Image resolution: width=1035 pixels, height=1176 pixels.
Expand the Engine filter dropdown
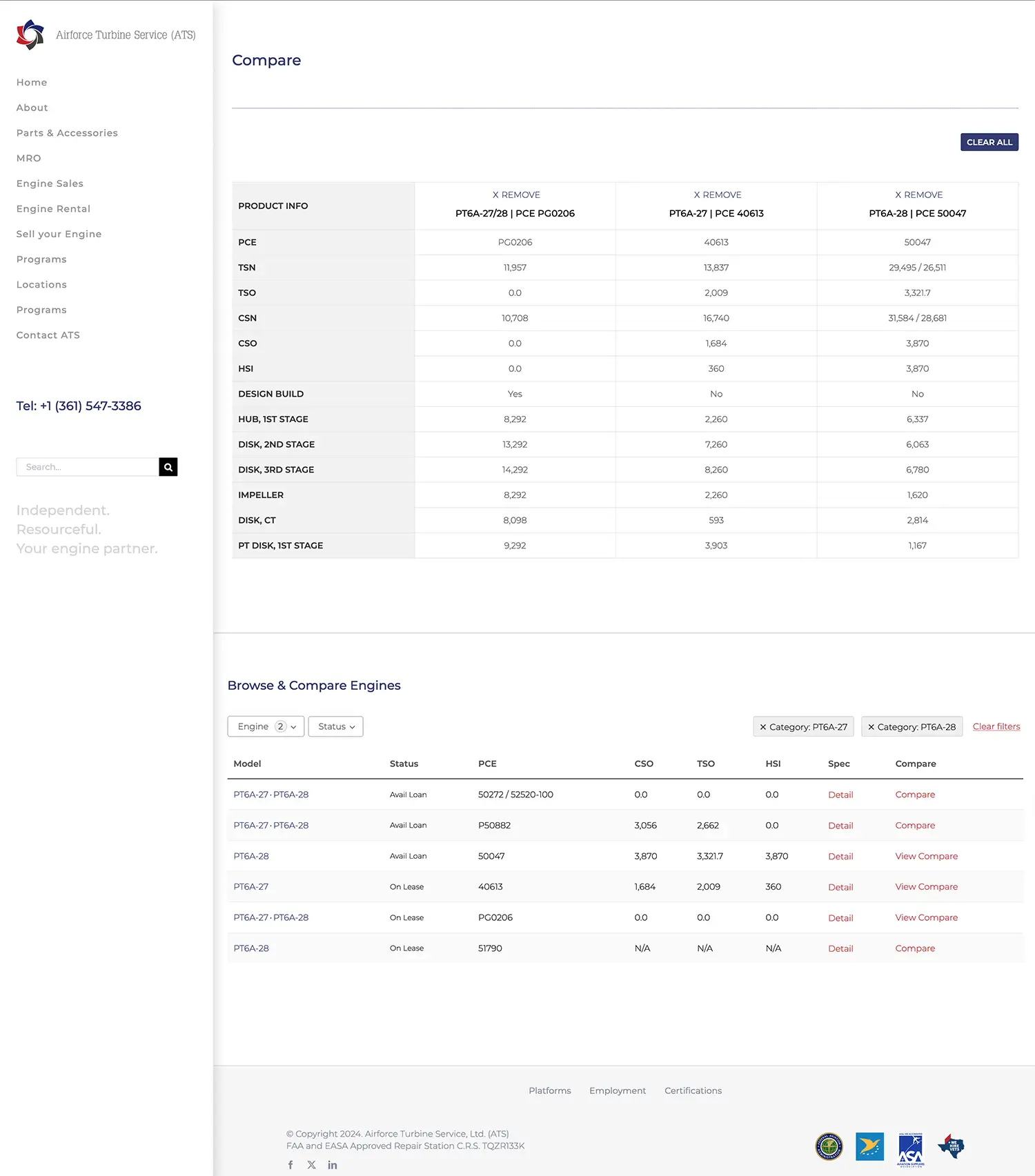[266, 726]
